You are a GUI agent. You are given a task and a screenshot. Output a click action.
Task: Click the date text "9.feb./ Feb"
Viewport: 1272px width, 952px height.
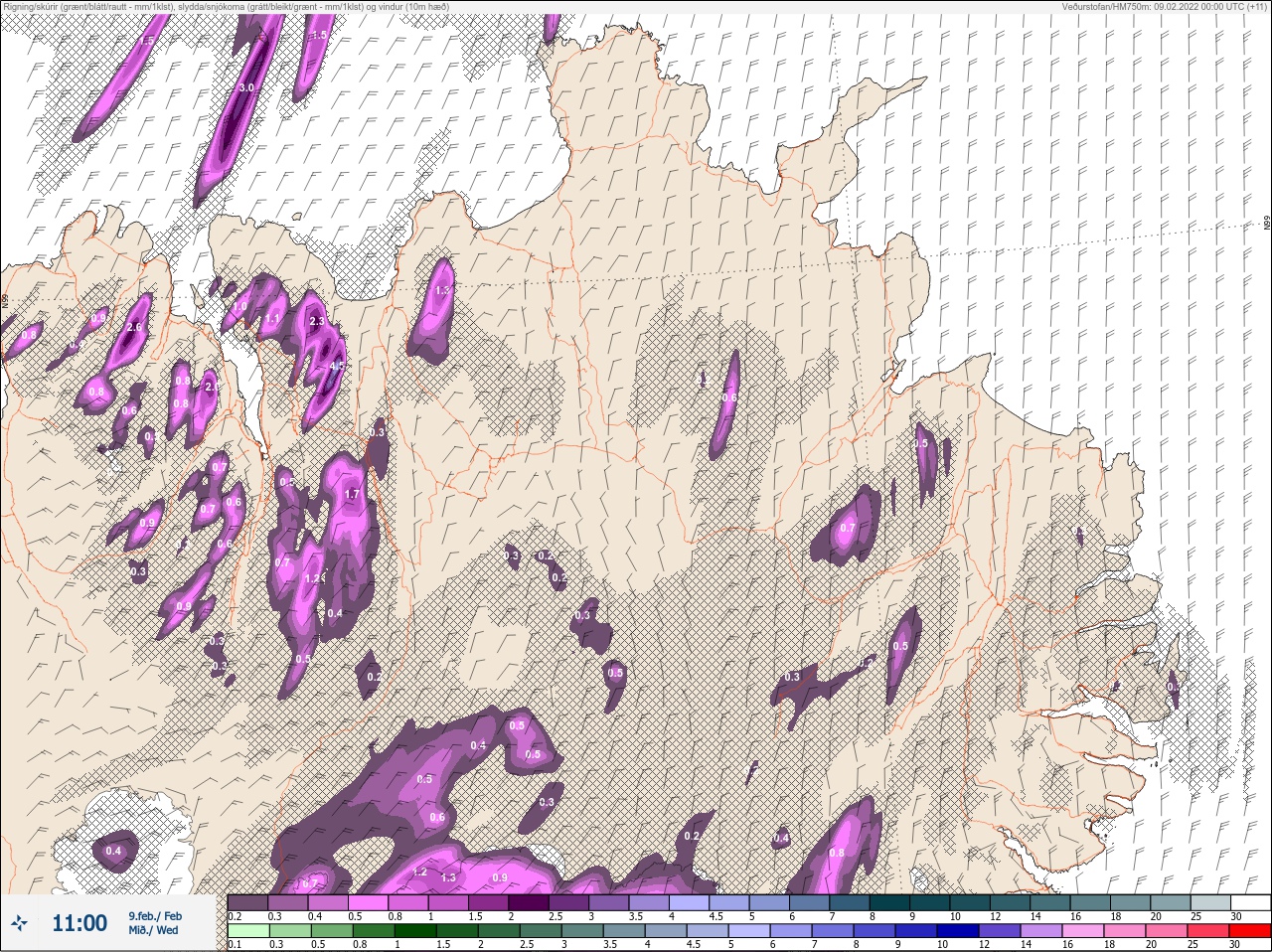155,915
